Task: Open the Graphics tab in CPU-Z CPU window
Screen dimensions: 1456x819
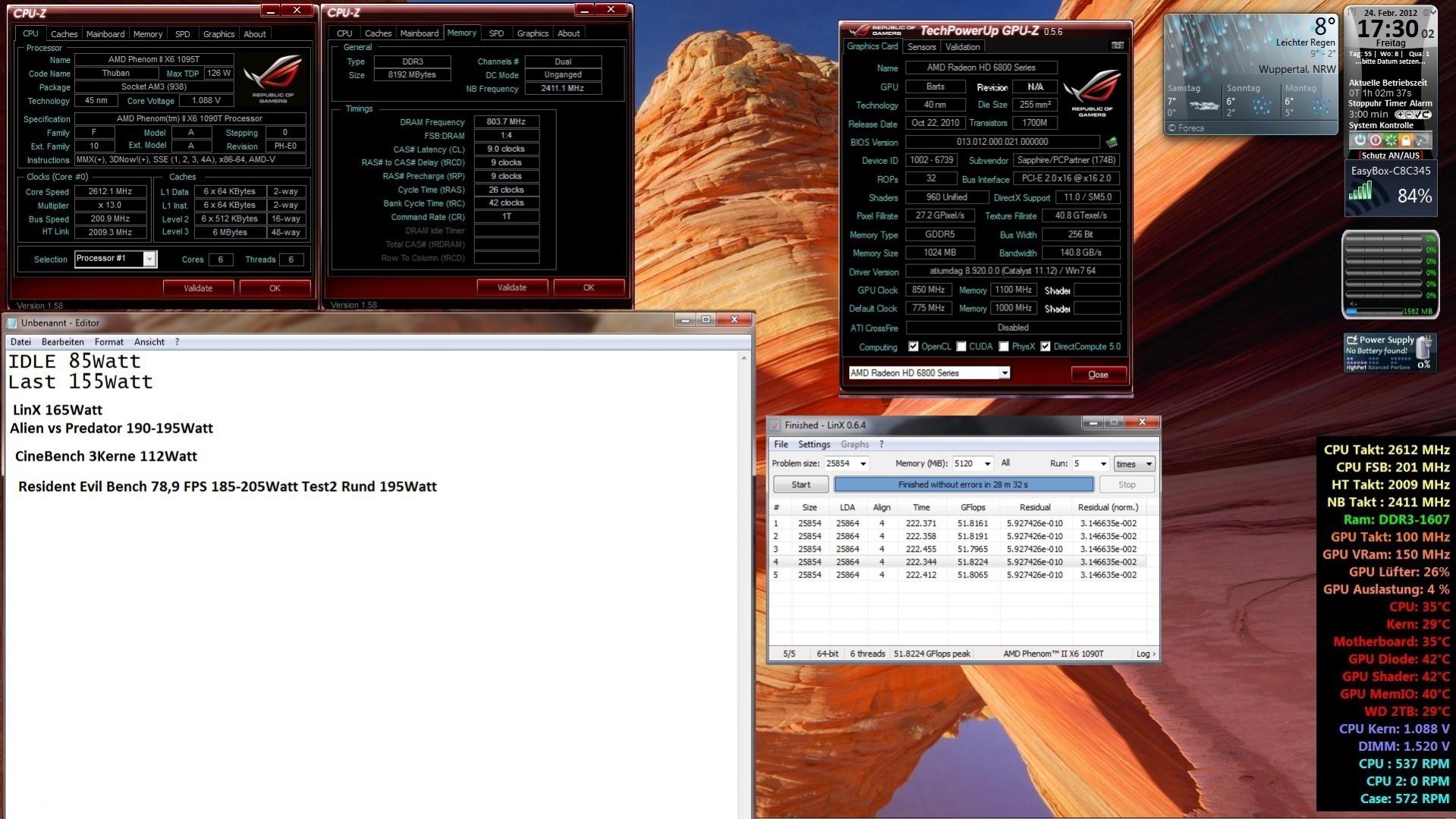Action: tap(219, 34)
